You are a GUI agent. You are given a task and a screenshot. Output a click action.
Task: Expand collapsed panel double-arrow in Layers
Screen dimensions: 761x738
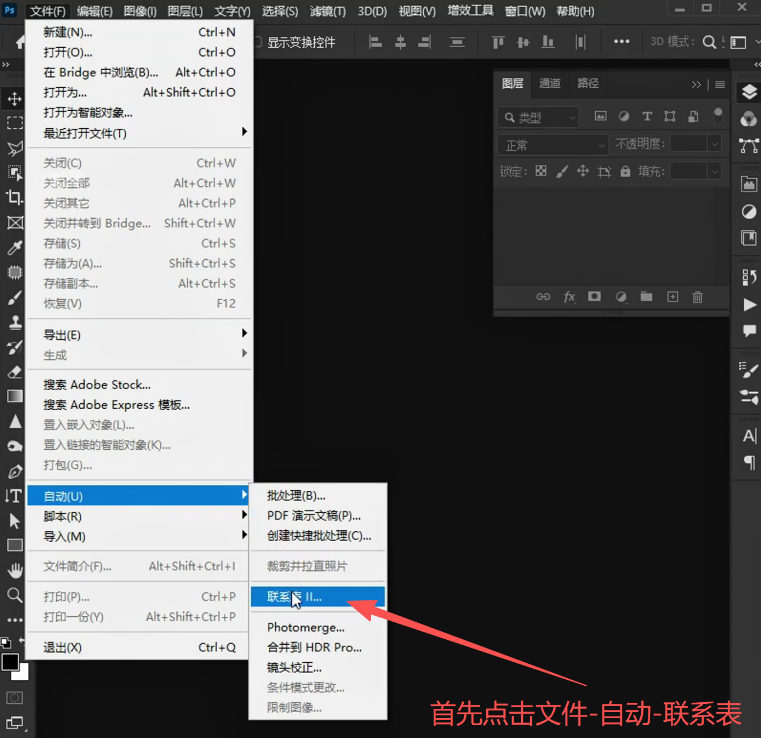[x=696, y=84]
